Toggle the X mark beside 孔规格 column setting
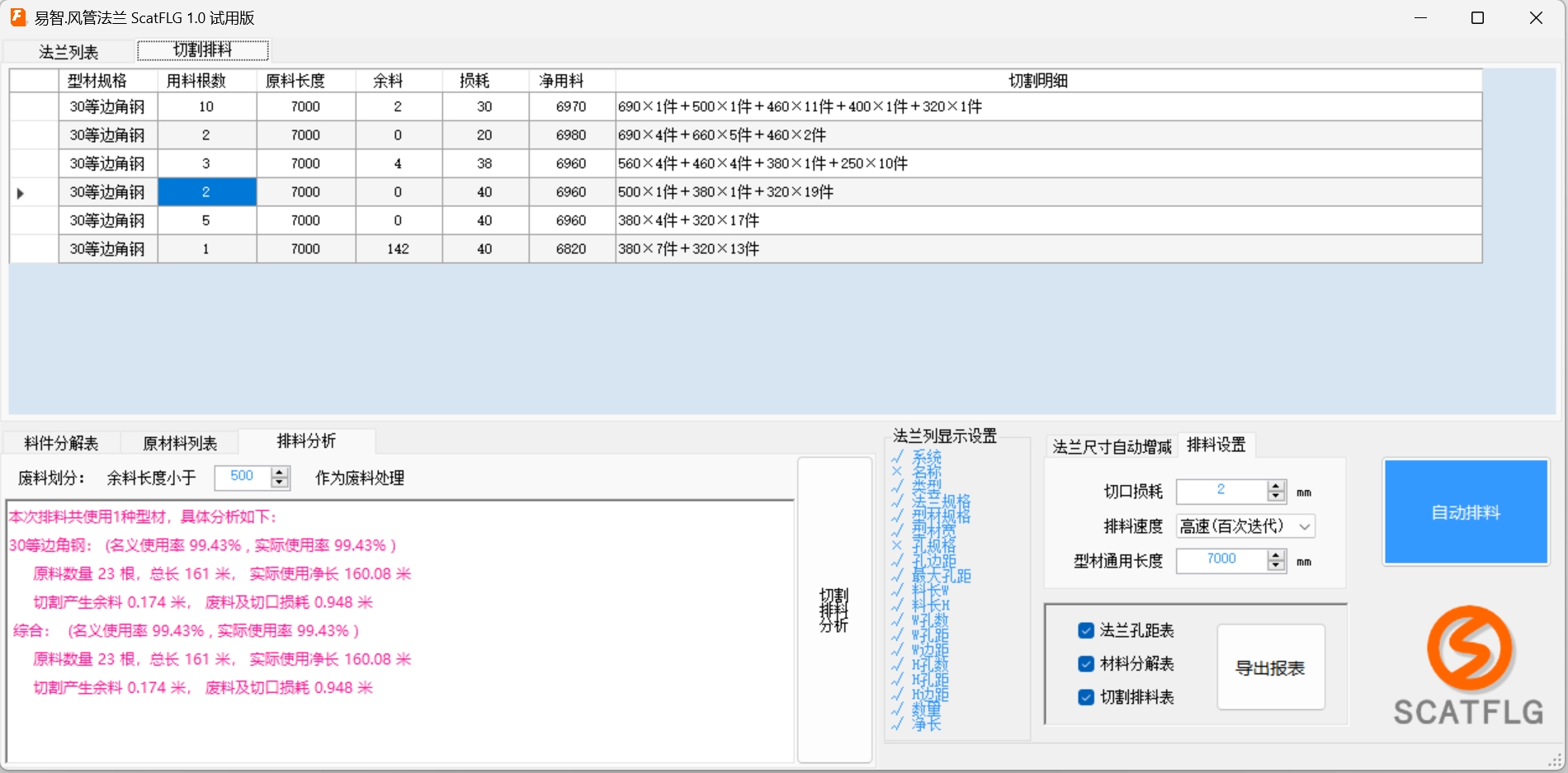The image size is (1568, 773). click(x=897, y=545)
